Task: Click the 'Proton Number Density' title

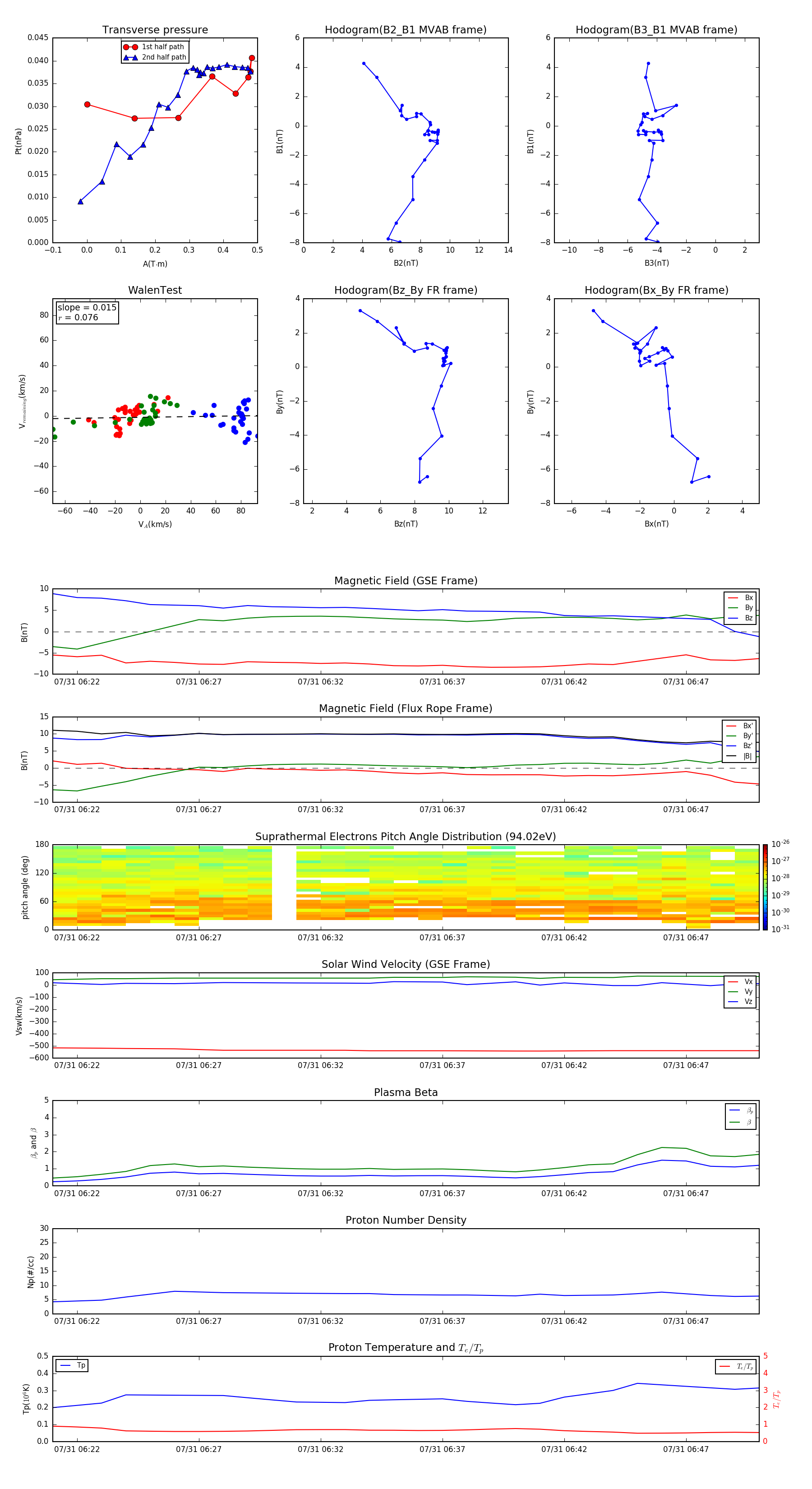Action: click(x=406, y=1220)
